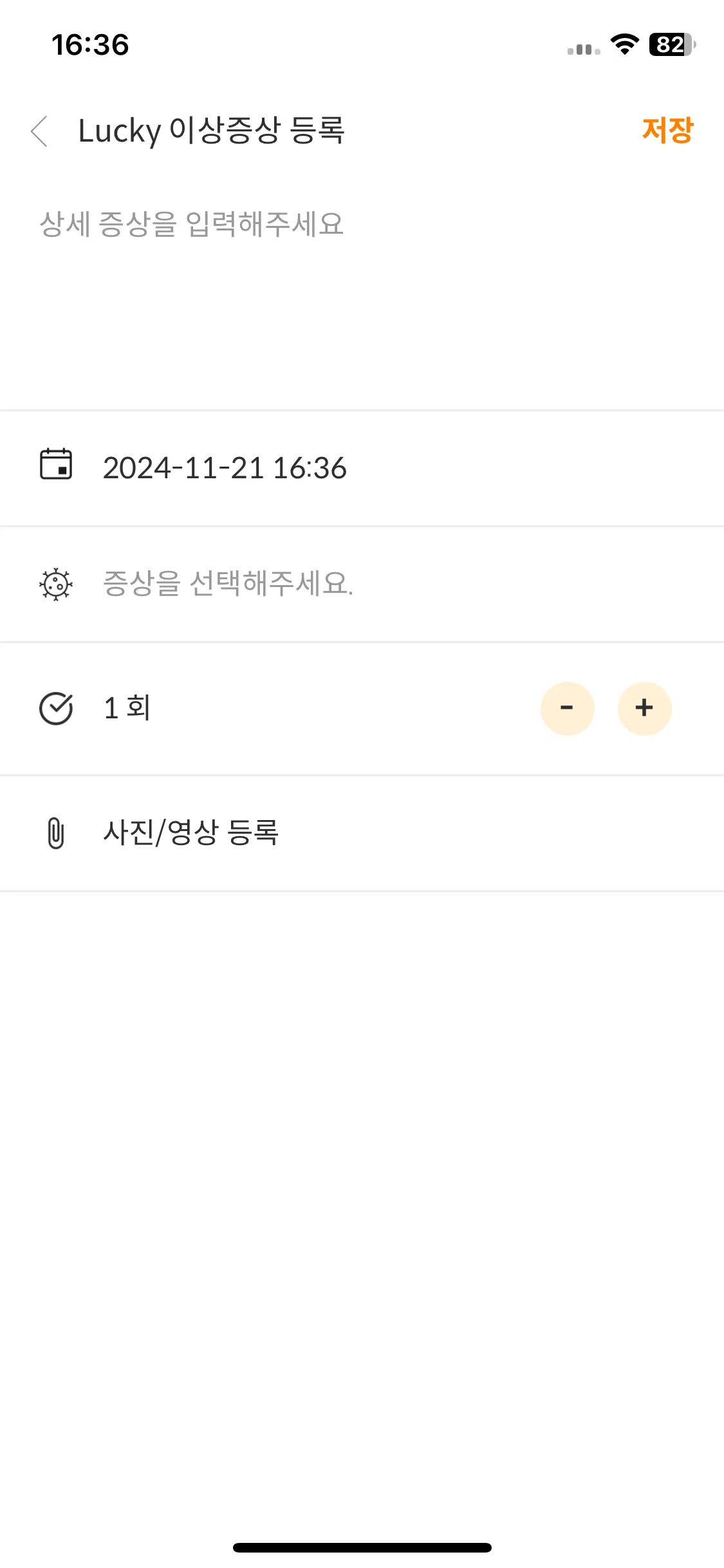Tap the paperclip attachment icon
Screen dimensions: 724x1568
56,833
